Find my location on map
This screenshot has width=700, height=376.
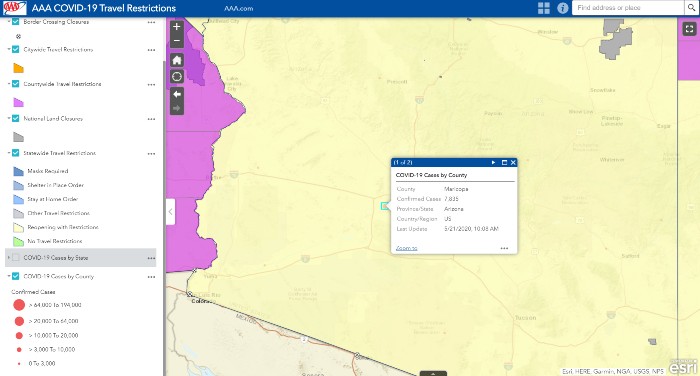click(x=177, y=77)
